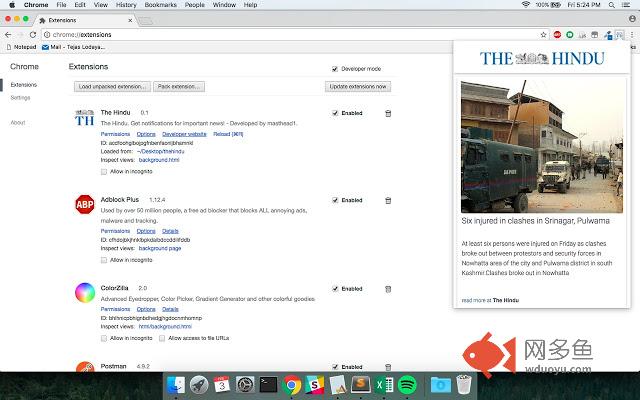The width and height of the screenshot is (640, 400).
Task: Open the Chrome three-dot menu
Action: pos(632,34)
